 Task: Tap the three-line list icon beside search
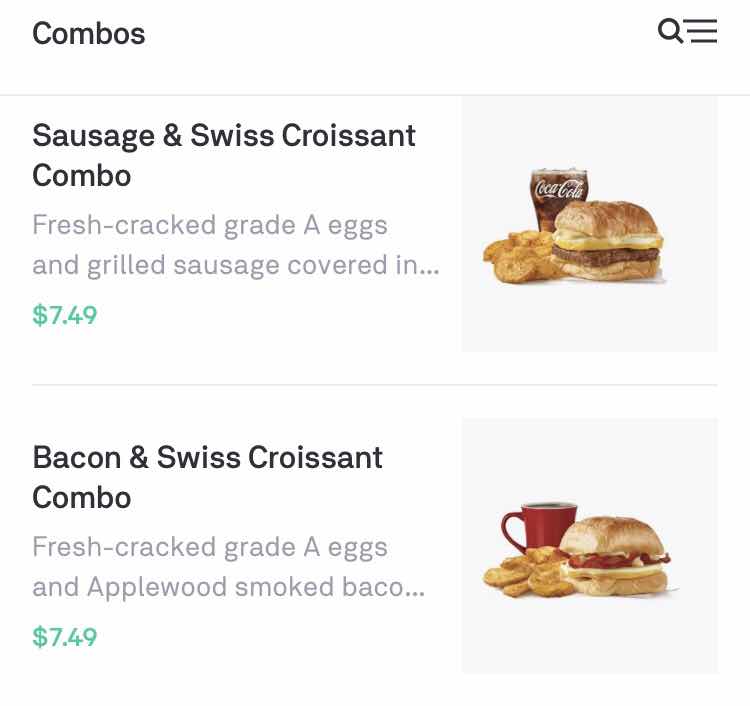click(x=702, y=32)
